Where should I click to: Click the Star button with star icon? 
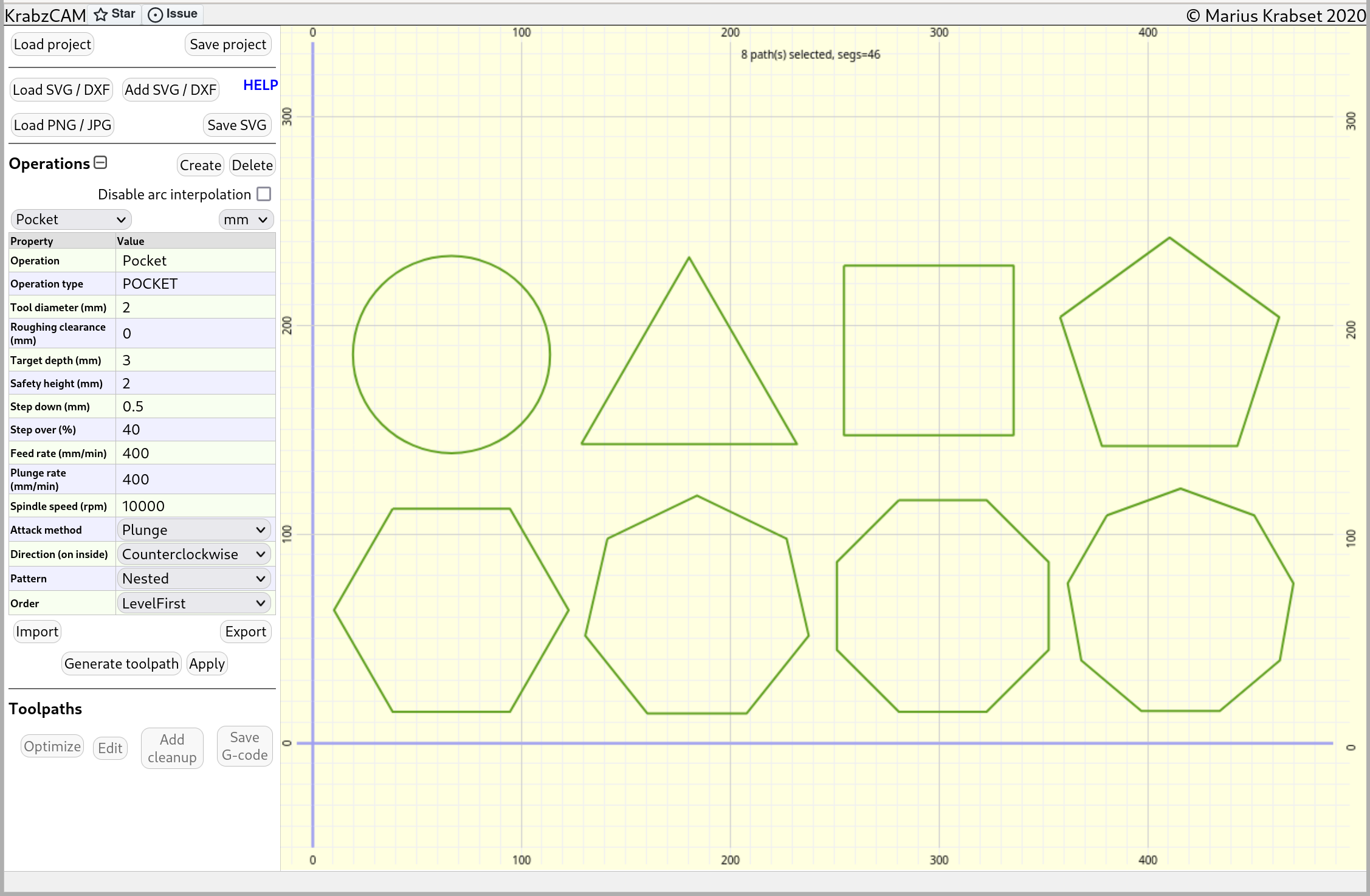click(115, 14)
